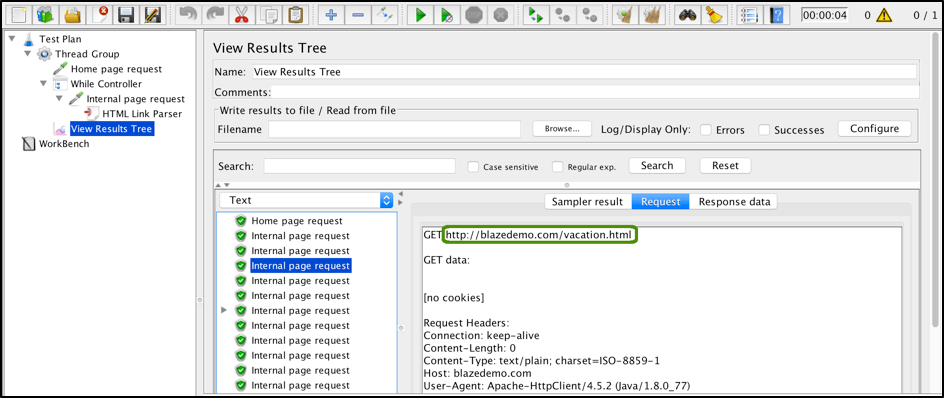Collapse the While Controller node
Image resolution: width=944 pixels, height=398 pixels.
(x=43, y=84)
